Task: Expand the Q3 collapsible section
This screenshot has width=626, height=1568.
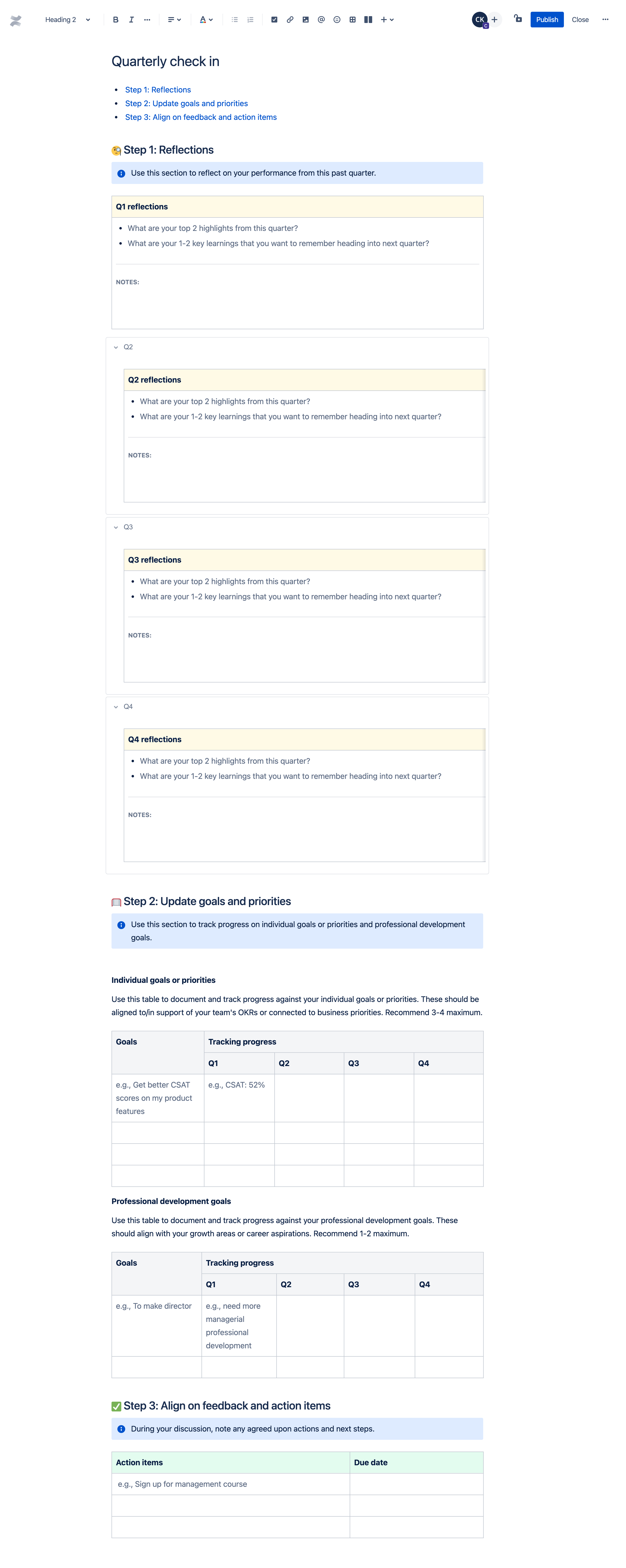Action: coord(116,527)
